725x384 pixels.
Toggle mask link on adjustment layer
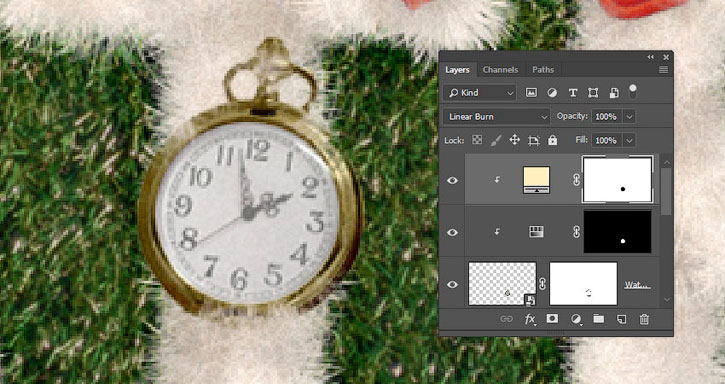pyautogui.click(x=577, y=232)
